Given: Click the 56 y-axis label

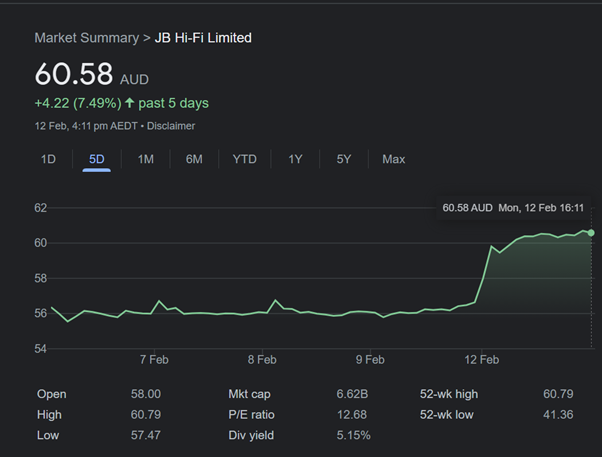Looking at the screenshot, I should [41, 313].
